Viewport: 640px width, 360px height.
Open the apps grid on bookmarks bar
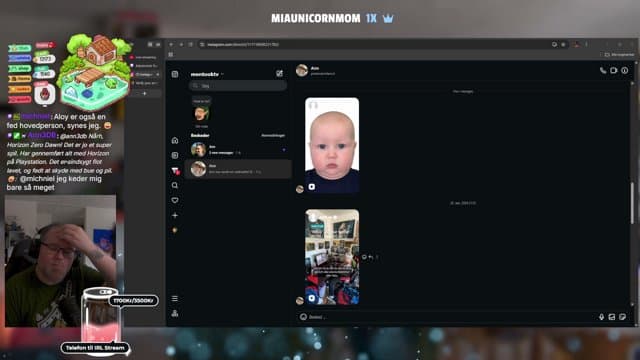171,54
